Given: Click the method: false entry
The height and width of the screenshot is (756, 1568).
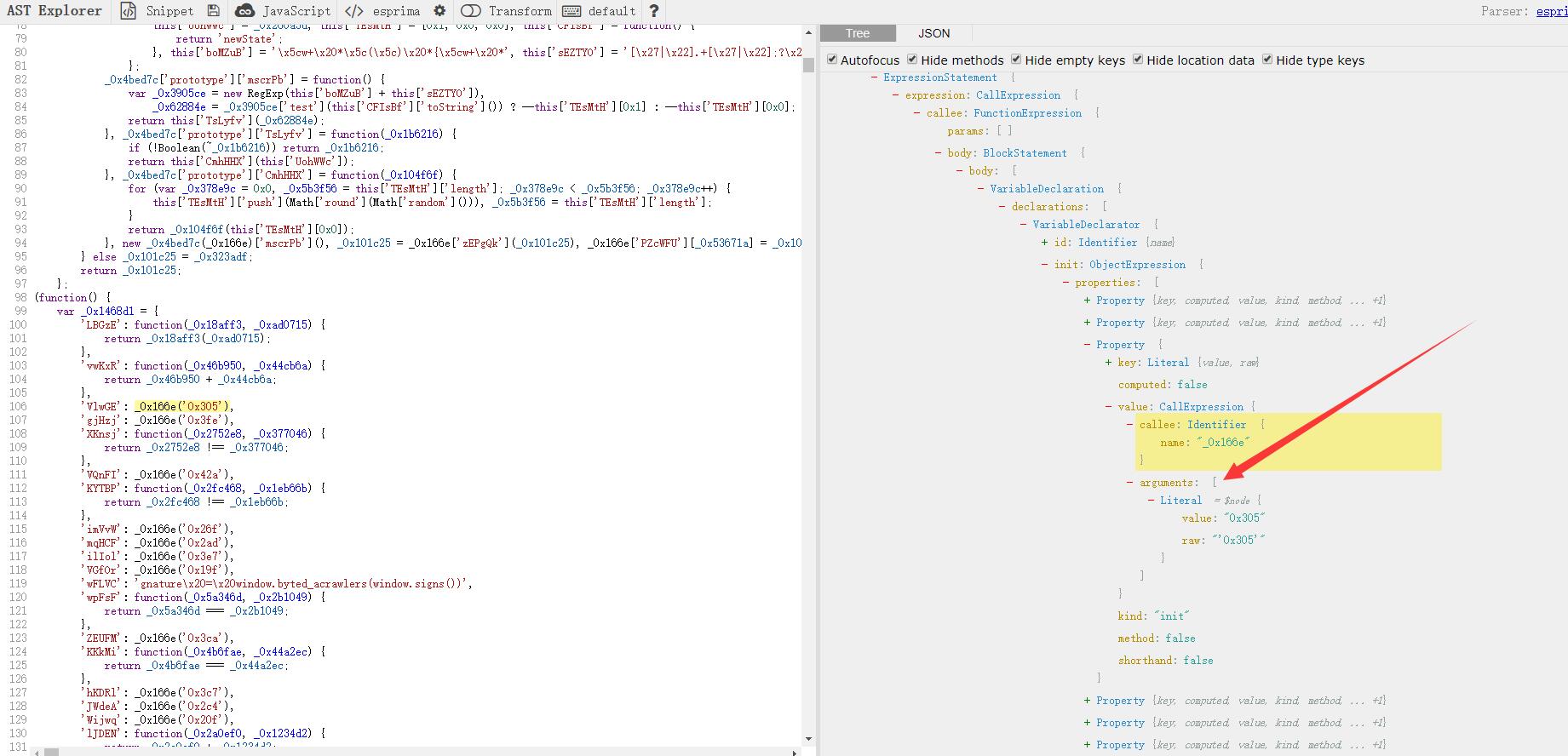Looking at the screenshot, I should 1157,639.
